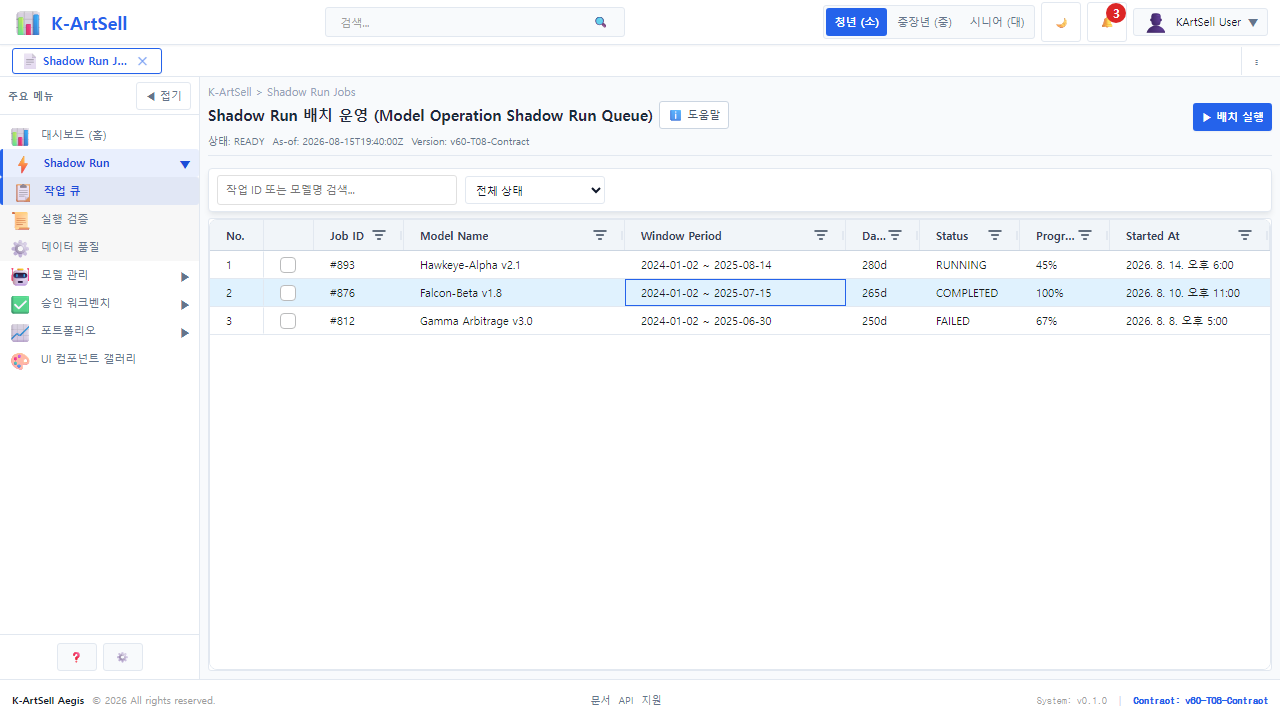This screenshot has height=720, width=1280.
Task: Check the box for job #893
Action: click(x=288, y=265)
